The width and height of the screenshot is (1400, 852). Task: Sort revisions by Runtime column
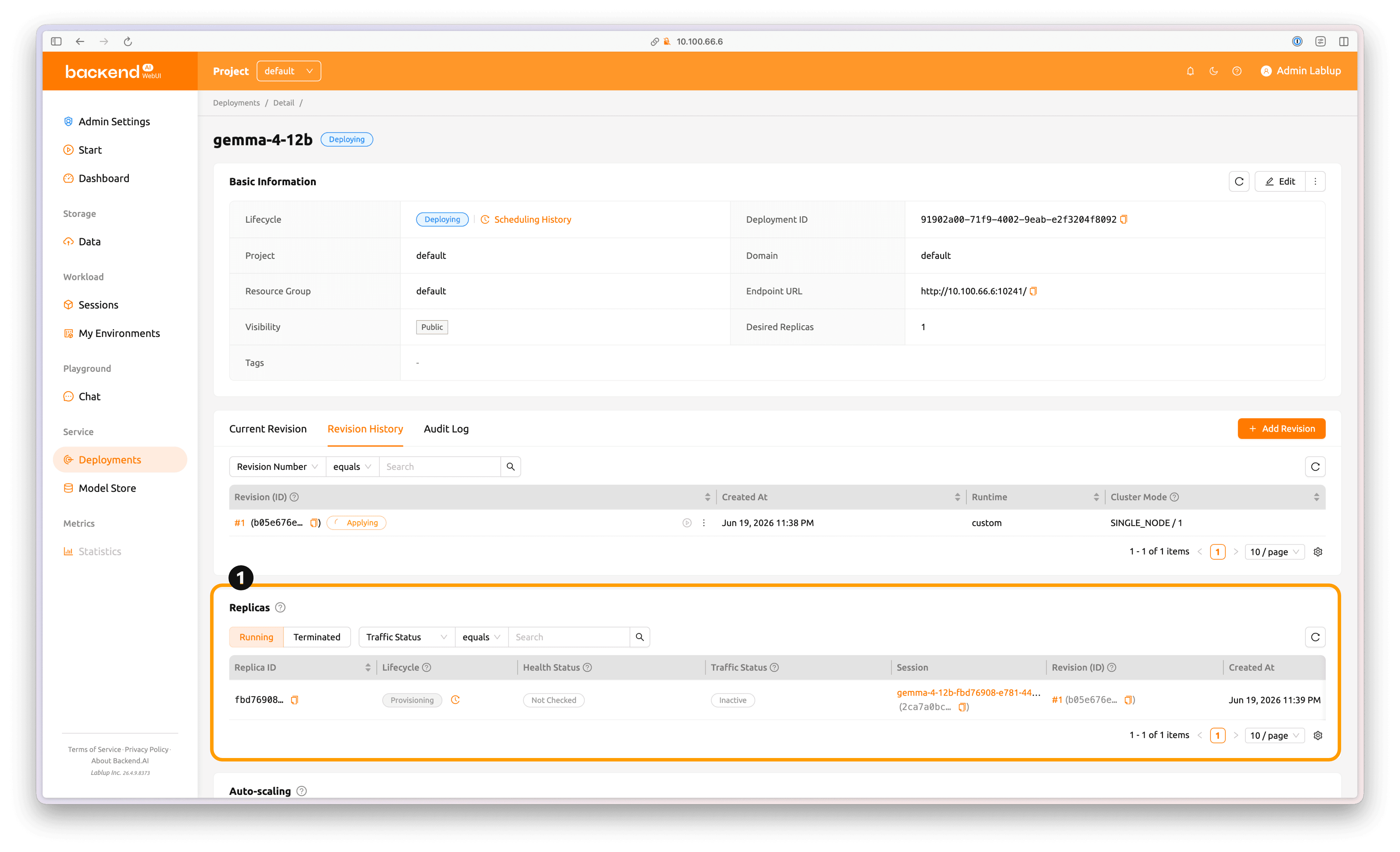click(x=1096, y=497)
